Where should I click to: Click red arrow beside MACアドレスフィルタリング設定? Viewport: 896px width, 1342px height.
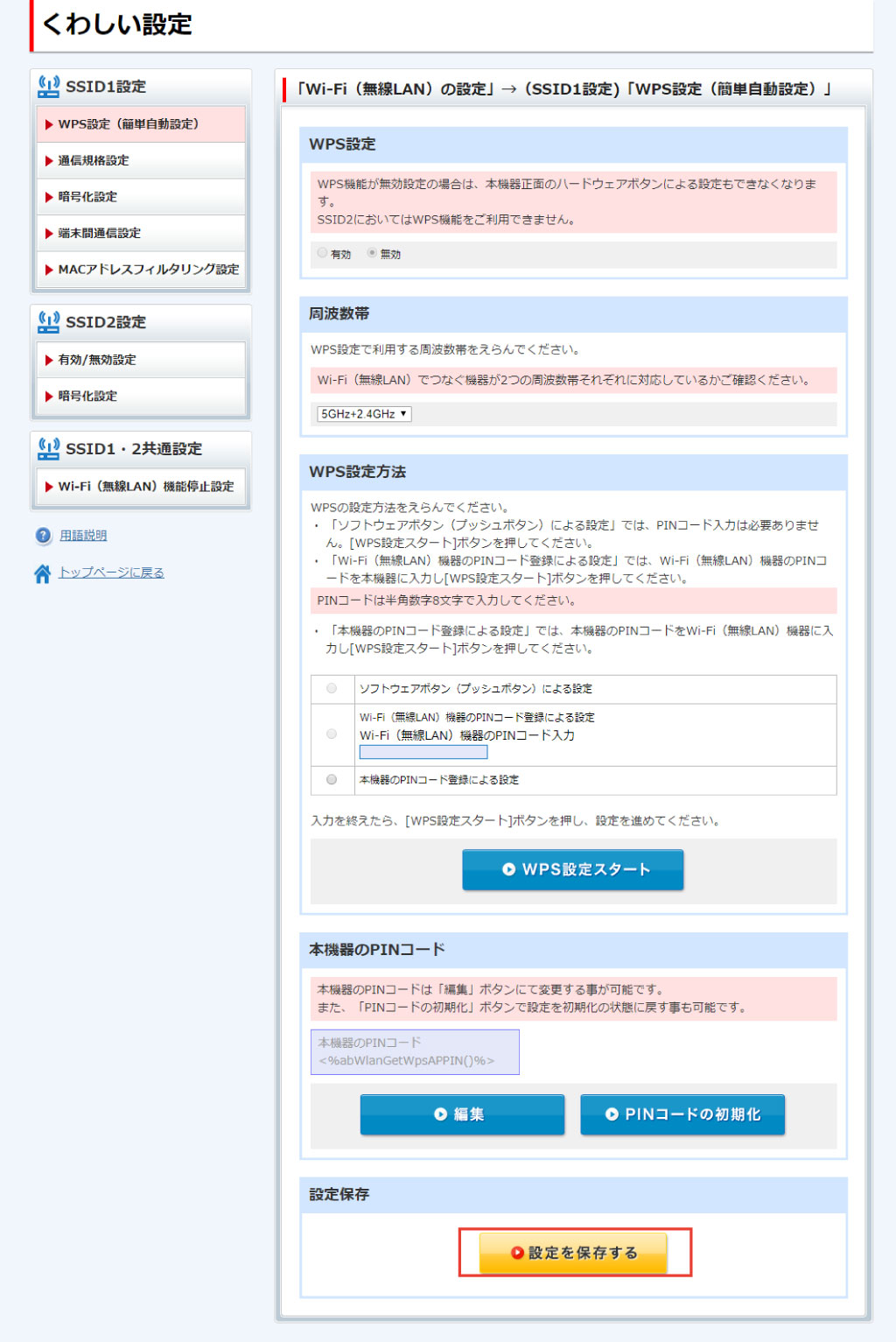(x=49, y=270)
